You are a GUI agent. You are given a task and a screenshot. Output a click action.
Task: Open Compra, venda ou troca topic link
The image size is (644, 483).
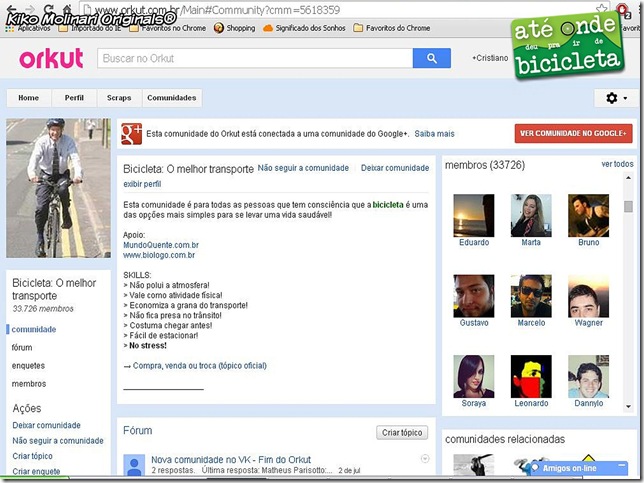[x=200, y=366]
